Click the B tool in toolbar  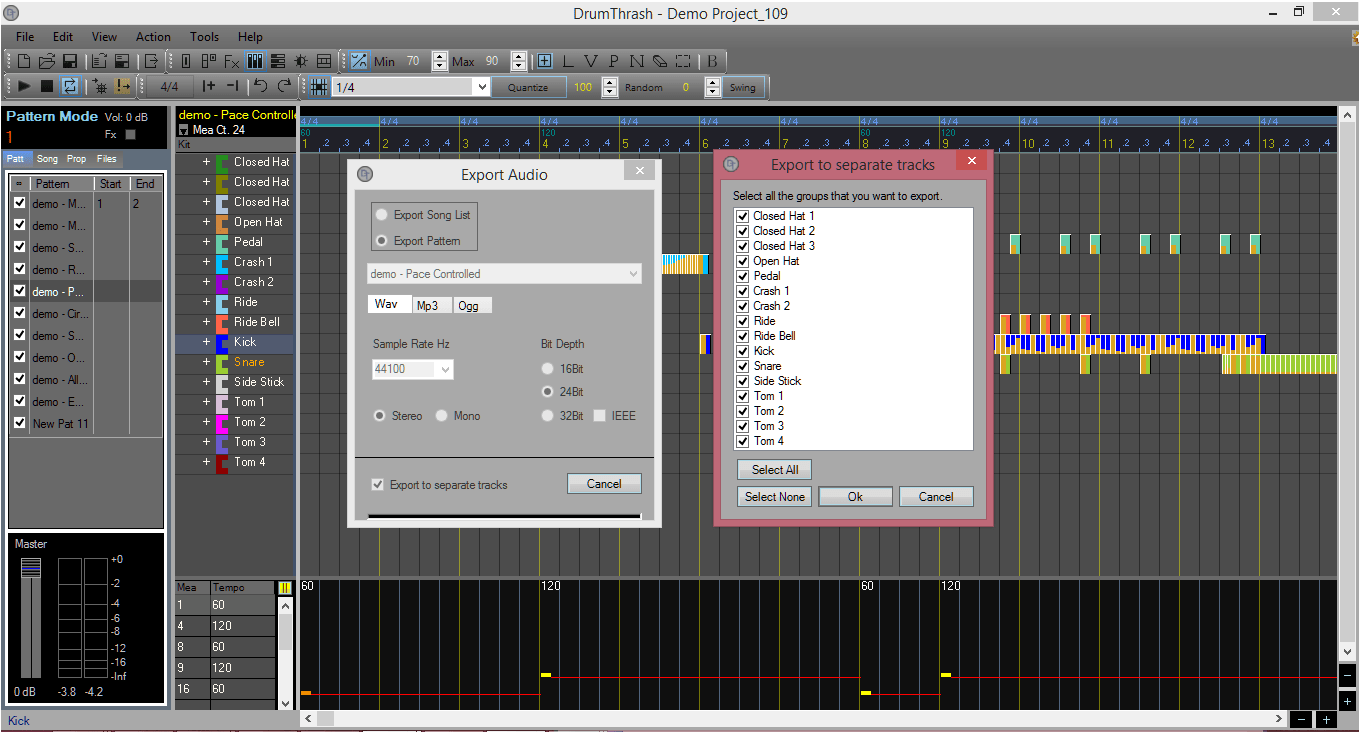(x=712, y=61)
